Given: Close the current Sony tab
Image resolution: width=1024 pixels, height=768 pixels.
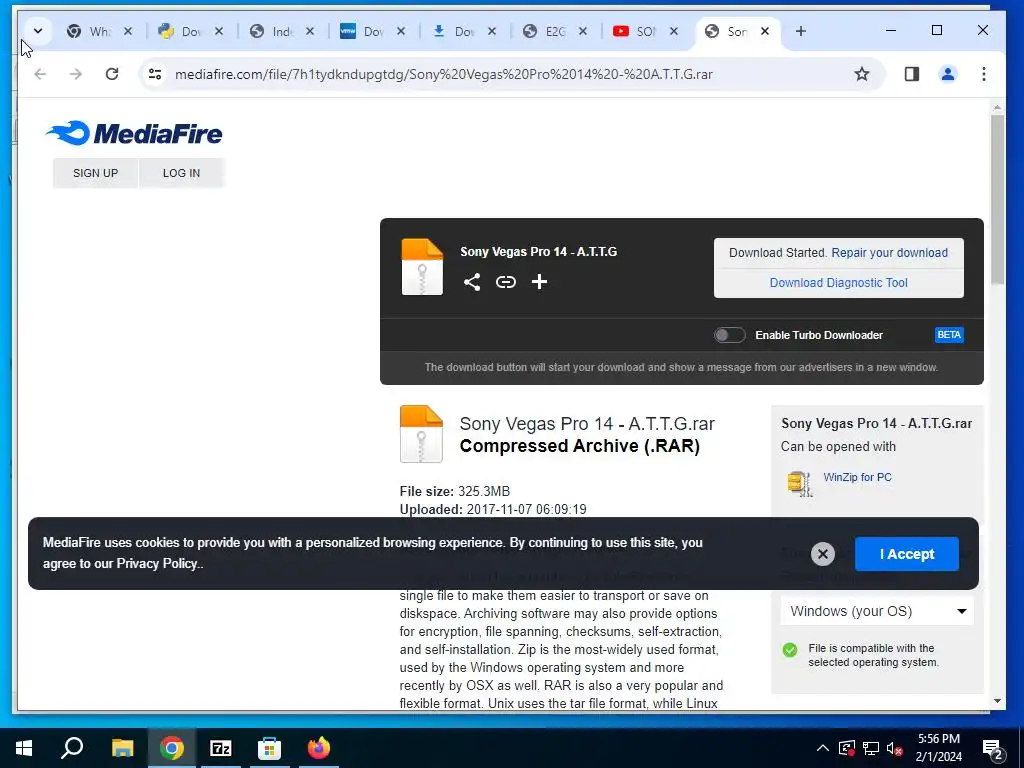Looking at the screenshot, I should point(765,31).
